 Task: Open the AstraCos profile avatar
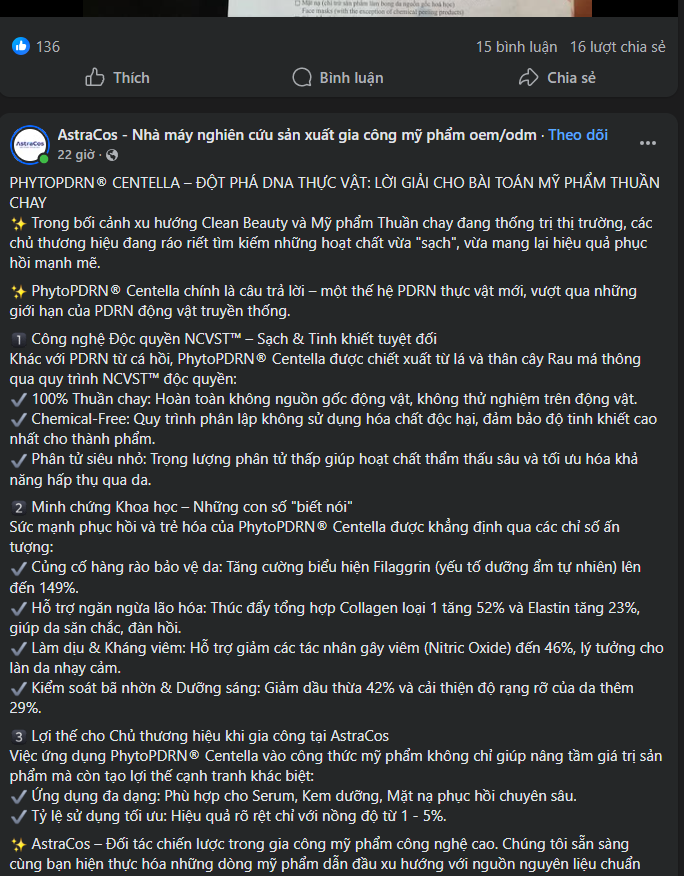pyautogui.click(x=30, y=145)
